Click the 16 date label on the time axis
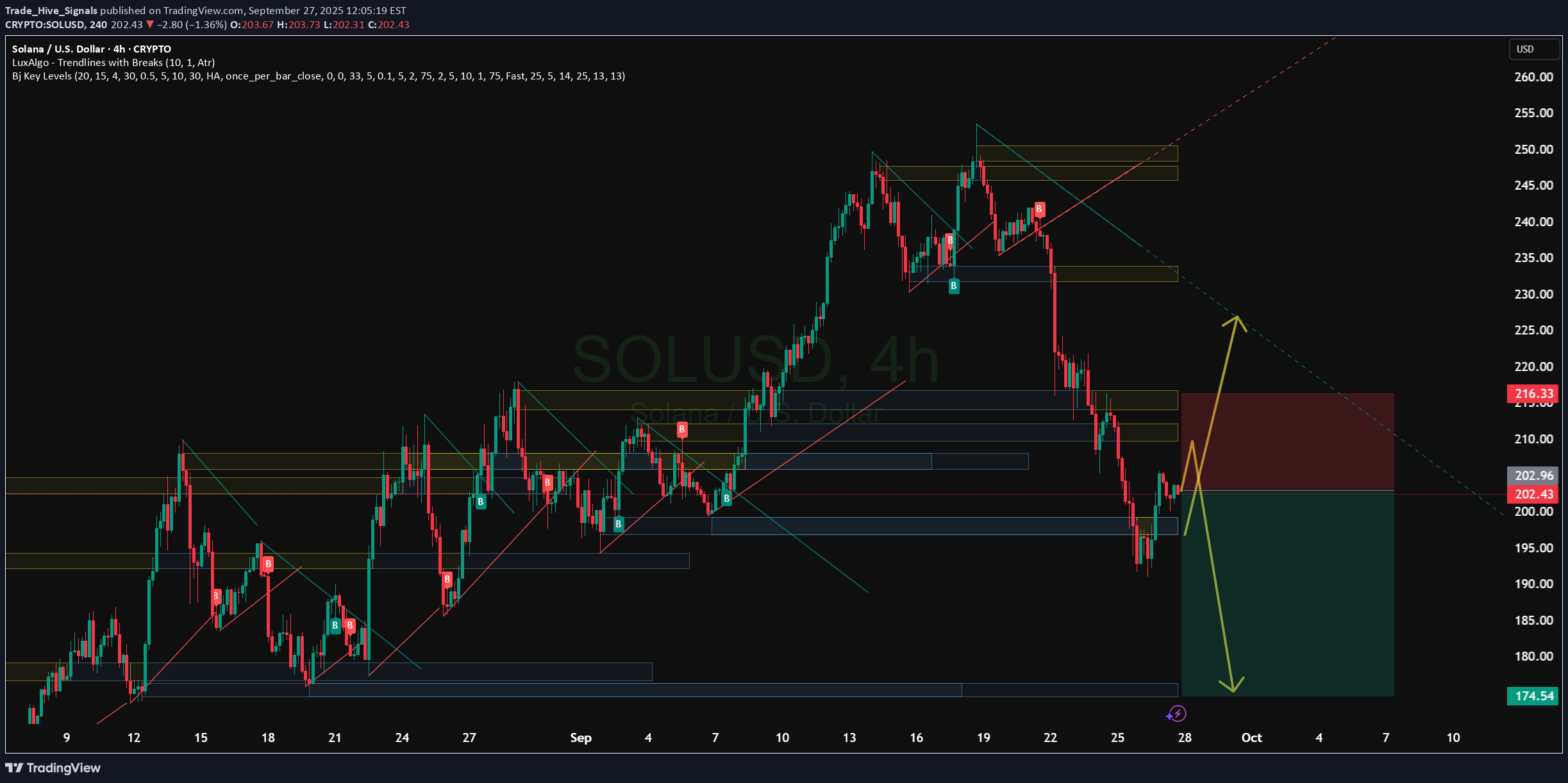Image resolution: width=1568 pixels, height=783 pixels. coord(917,738)
